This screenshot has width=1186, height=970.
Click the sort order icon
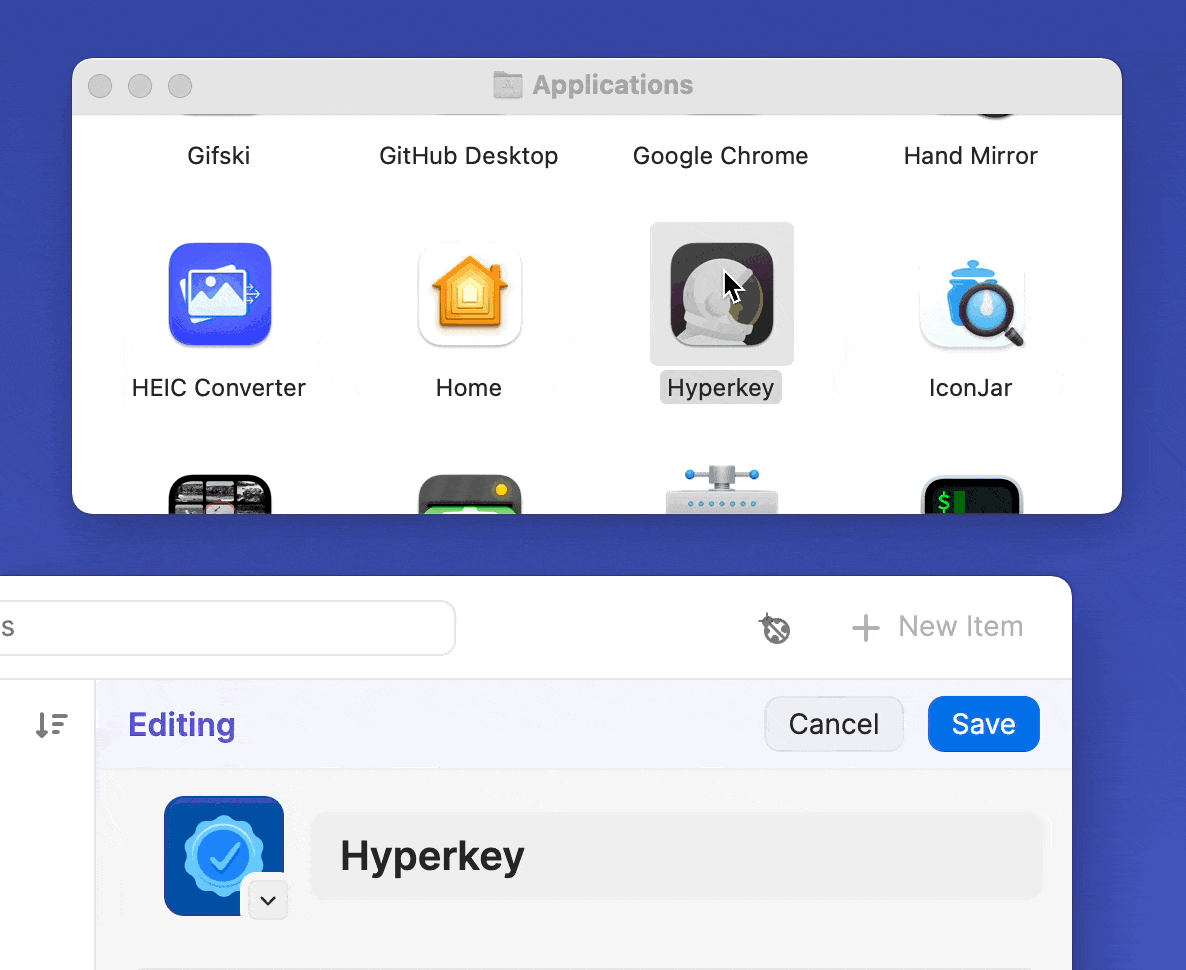(x=51, y=725)
